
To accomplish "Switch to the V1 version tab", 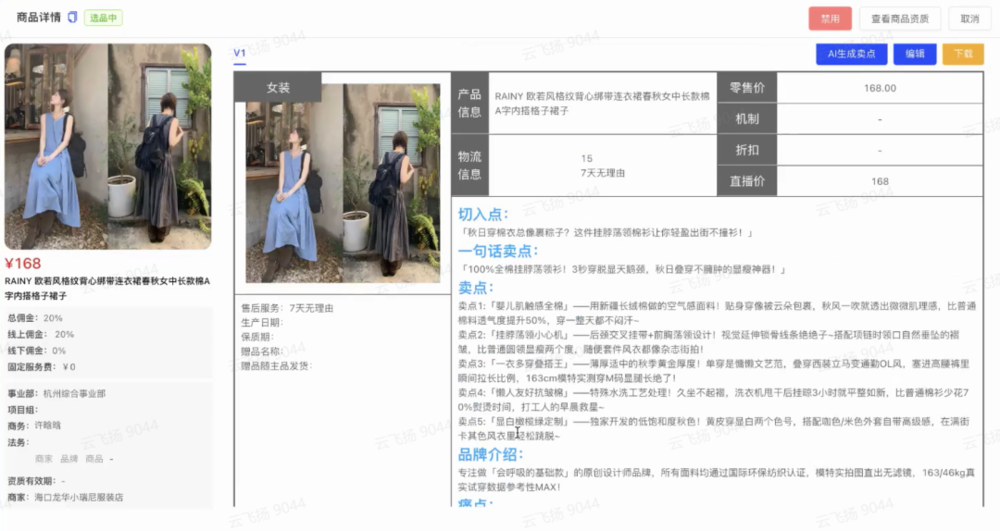I will pos(239,53).
